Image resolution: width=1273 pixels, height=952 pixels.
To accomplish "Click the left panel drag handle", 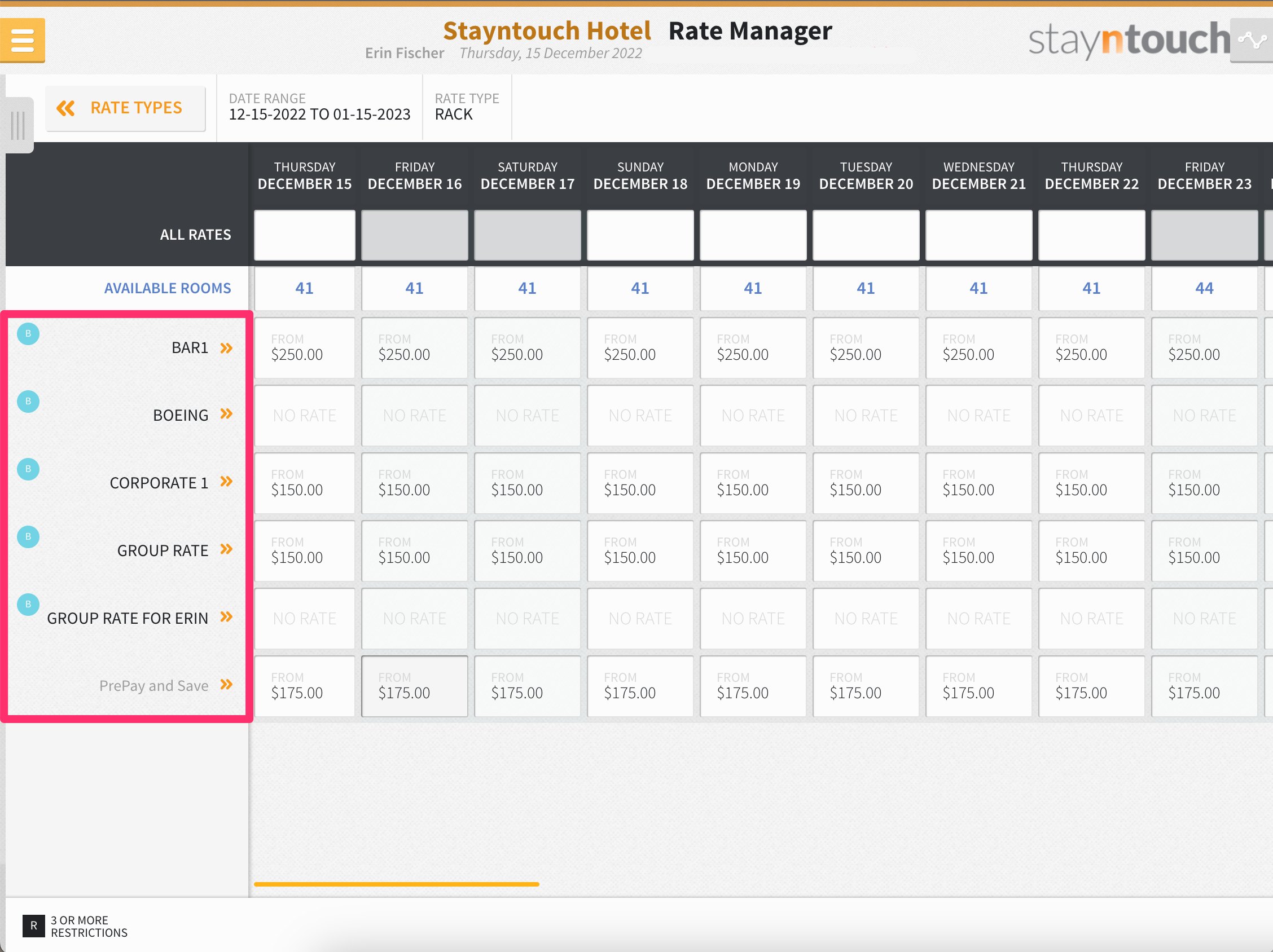I will pos(19,125).
